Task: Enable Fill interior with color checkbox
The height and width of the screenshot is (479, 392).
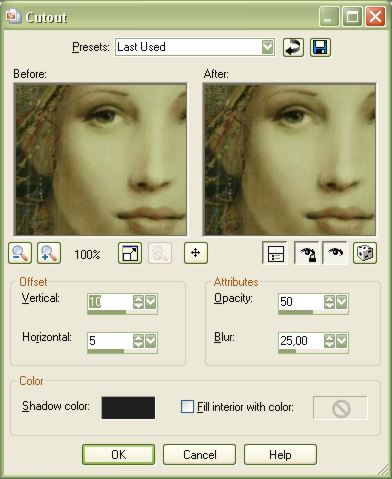Action: click(x=187, y=407)
